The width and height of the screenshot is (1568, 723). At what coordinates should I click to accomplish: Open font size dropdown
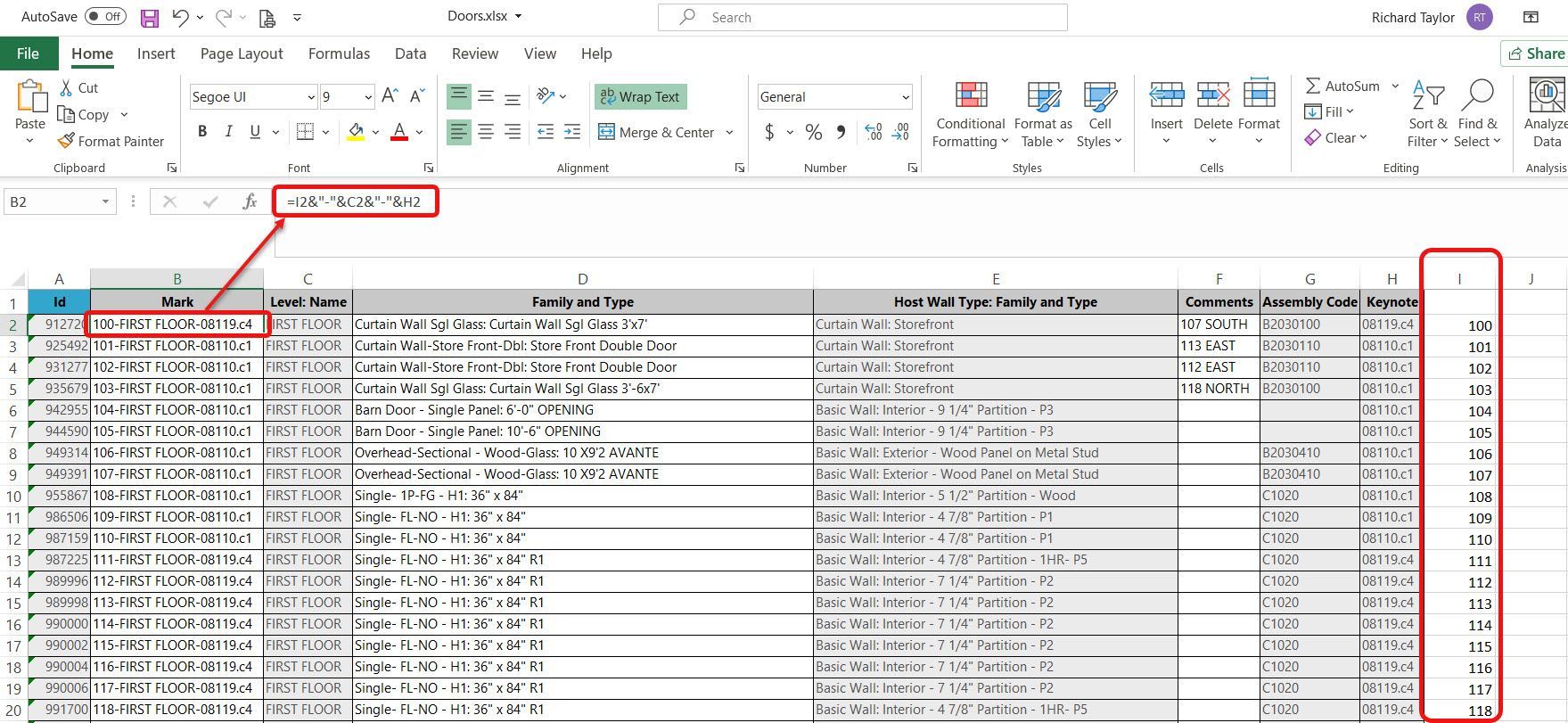(x=368, y=97)
